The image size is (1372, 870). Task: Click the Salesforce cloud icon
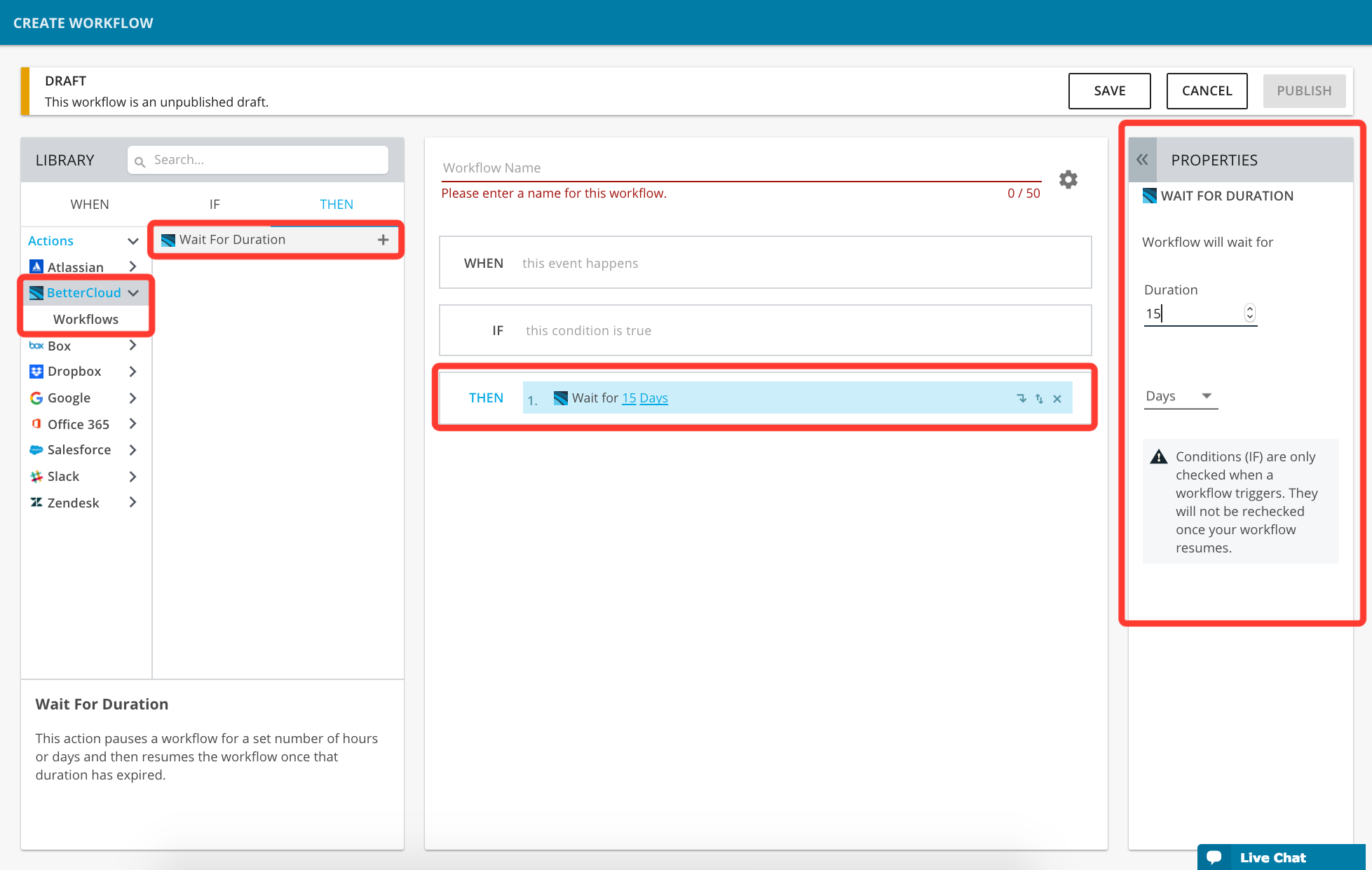36,450
